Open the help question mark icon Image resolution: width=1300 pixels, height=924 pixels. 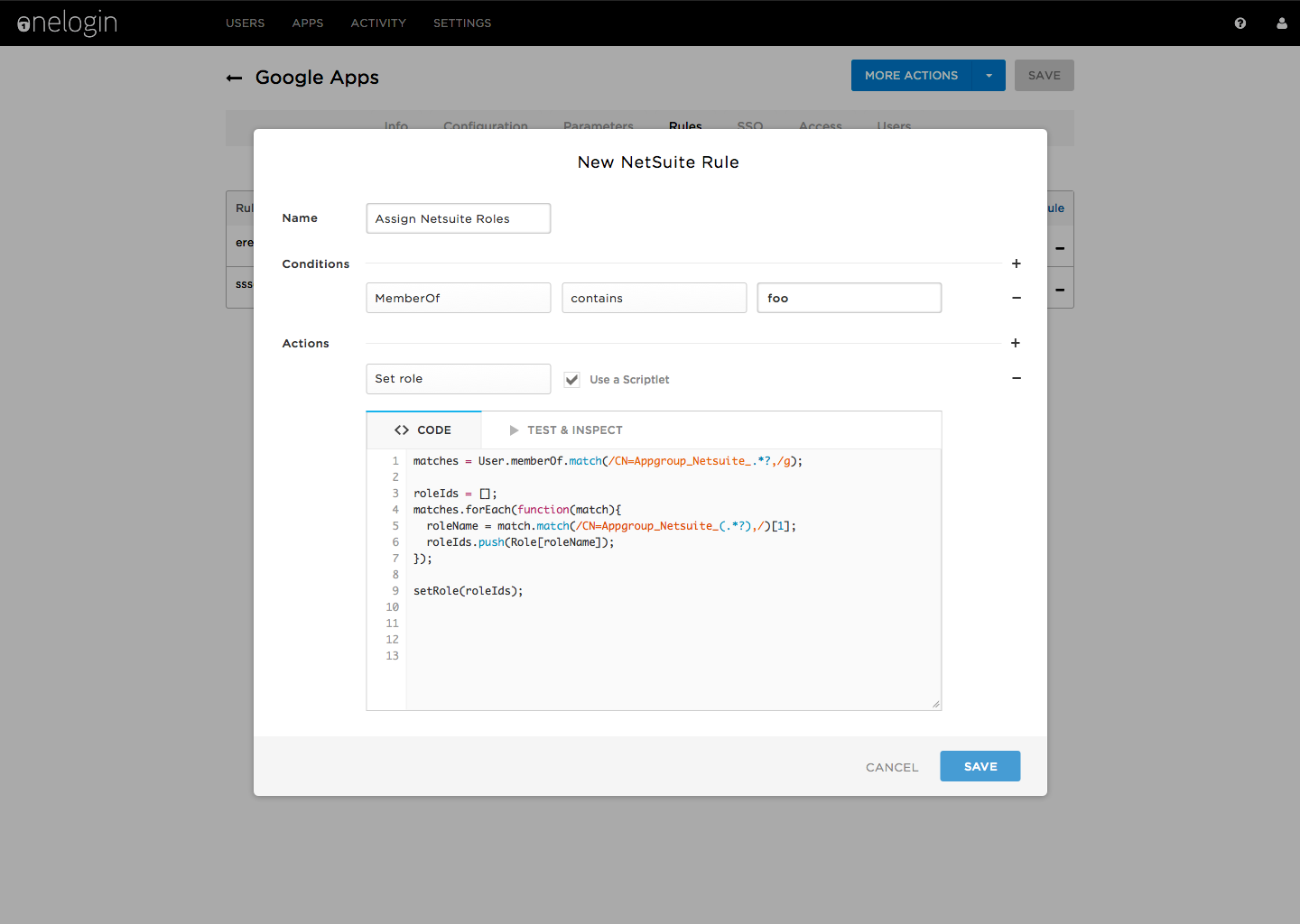tap(1240, 23)
